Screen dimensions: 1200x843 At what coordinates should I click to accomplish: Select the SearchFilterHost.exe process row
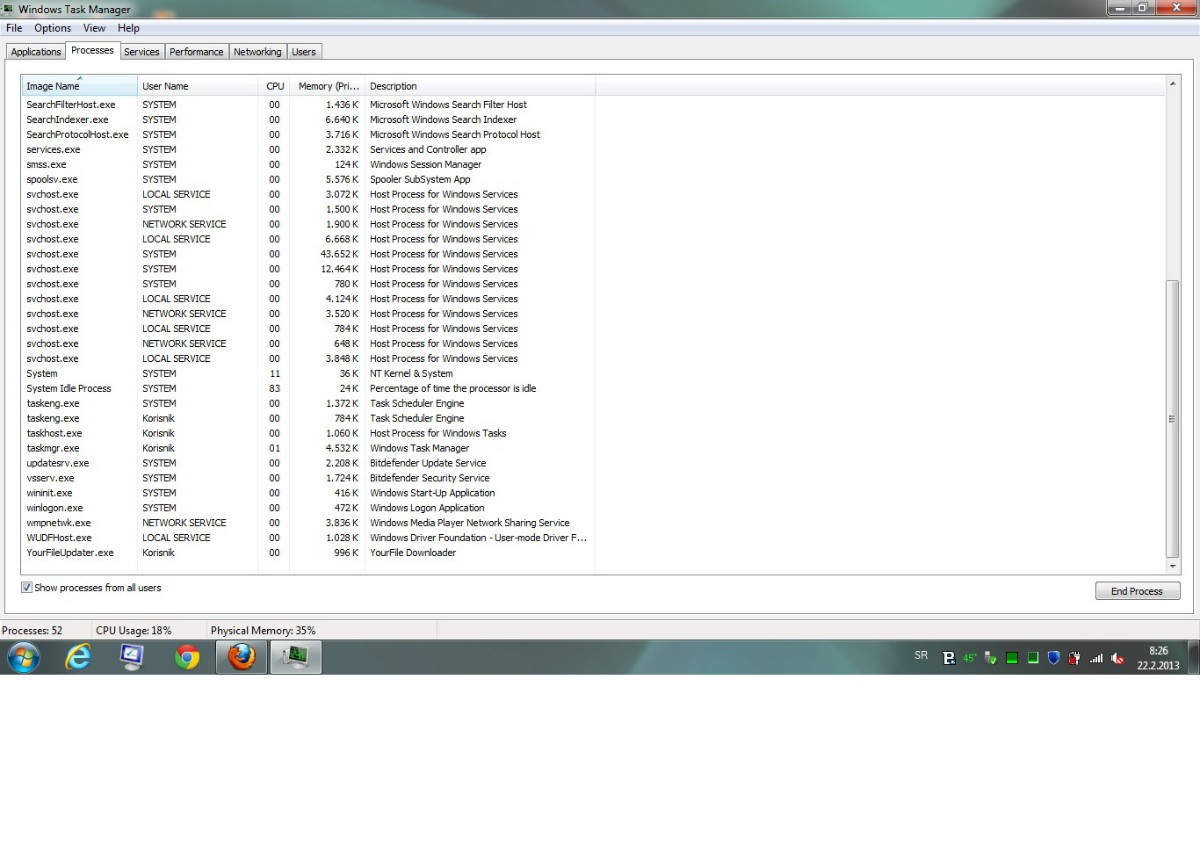tap(308, 104)
